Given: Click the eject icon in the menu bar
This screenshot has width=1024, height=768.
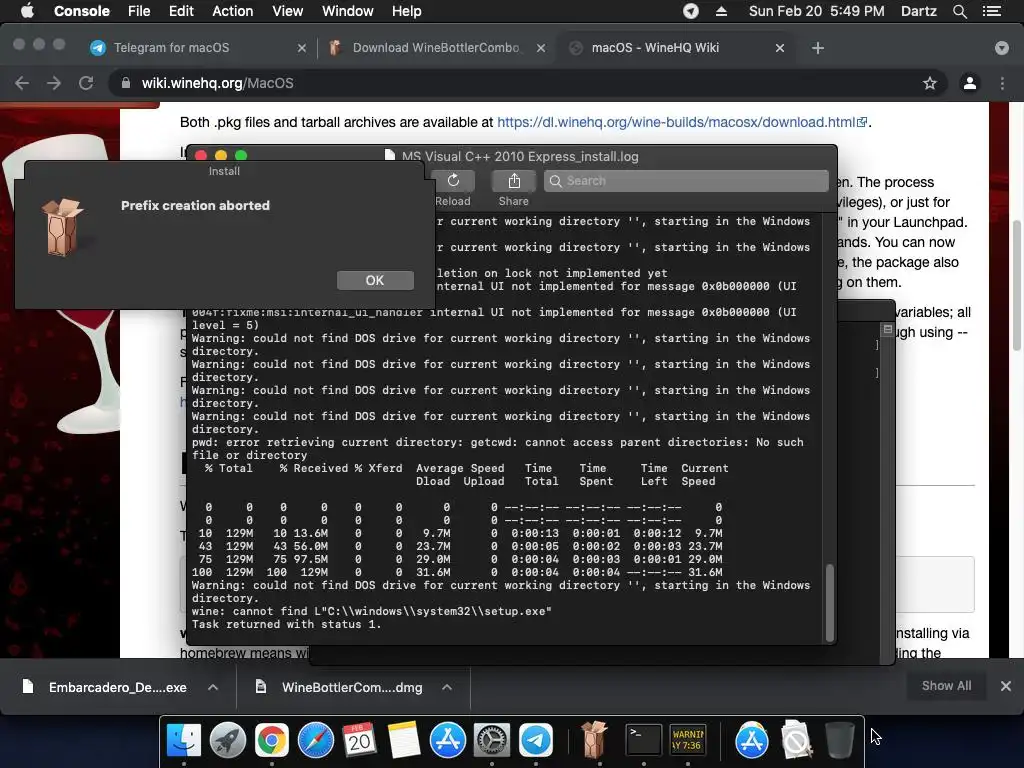Looking at the screenshot, I should (x=722, y=11).
